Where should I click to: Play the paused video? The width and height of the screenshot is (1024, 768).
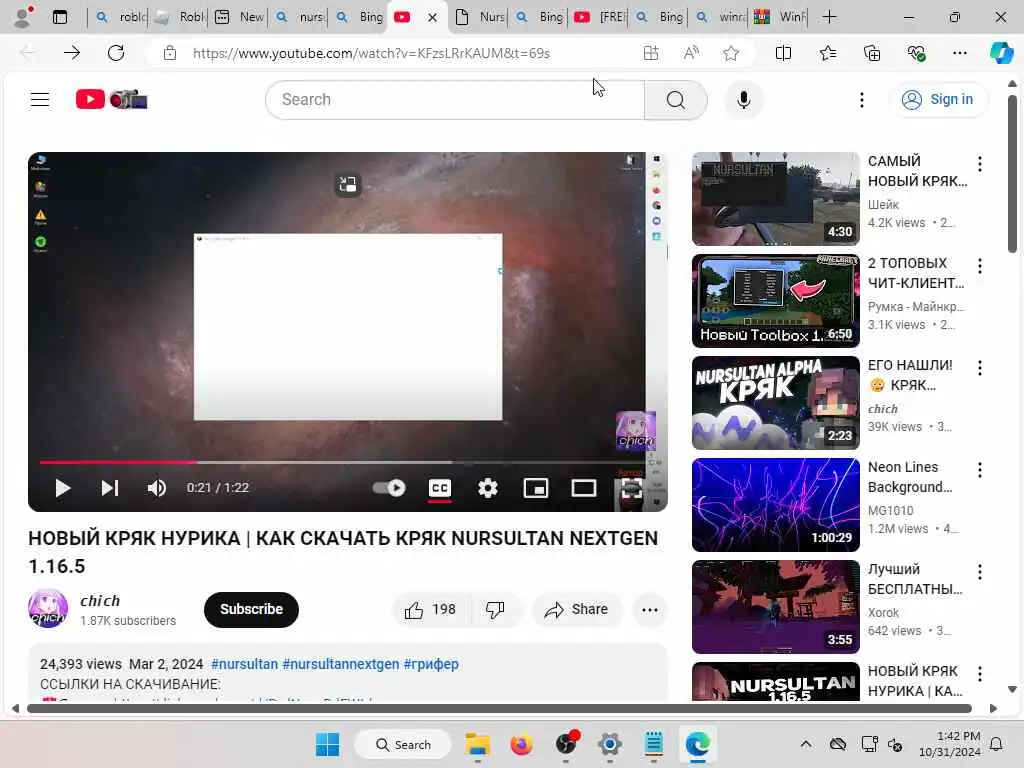coord(62,488)
